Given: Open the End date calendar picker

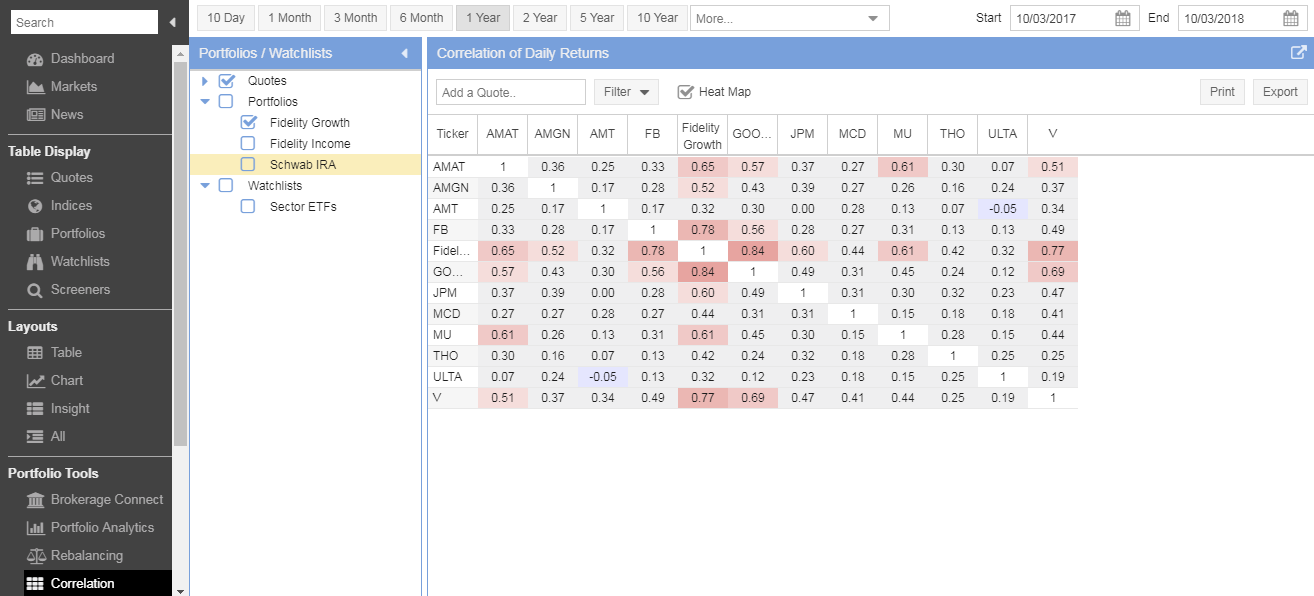Looking at the screenshot, I should pos(1291,18).
